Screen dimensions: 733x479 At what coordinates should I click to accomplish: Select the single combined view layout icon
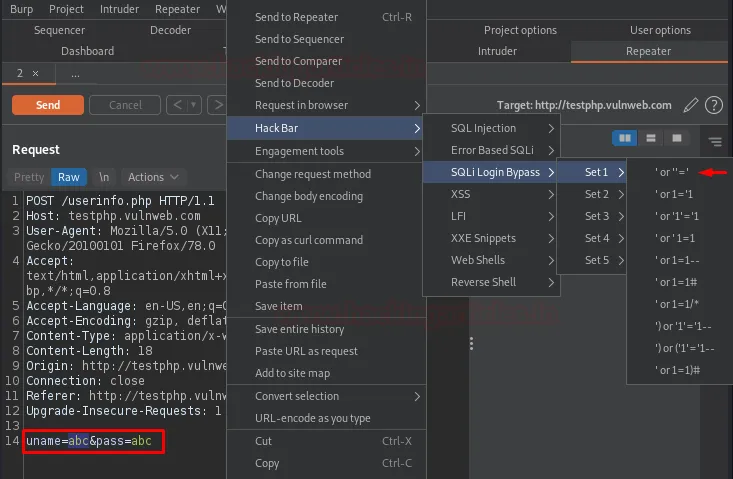[x=676, y=138]
